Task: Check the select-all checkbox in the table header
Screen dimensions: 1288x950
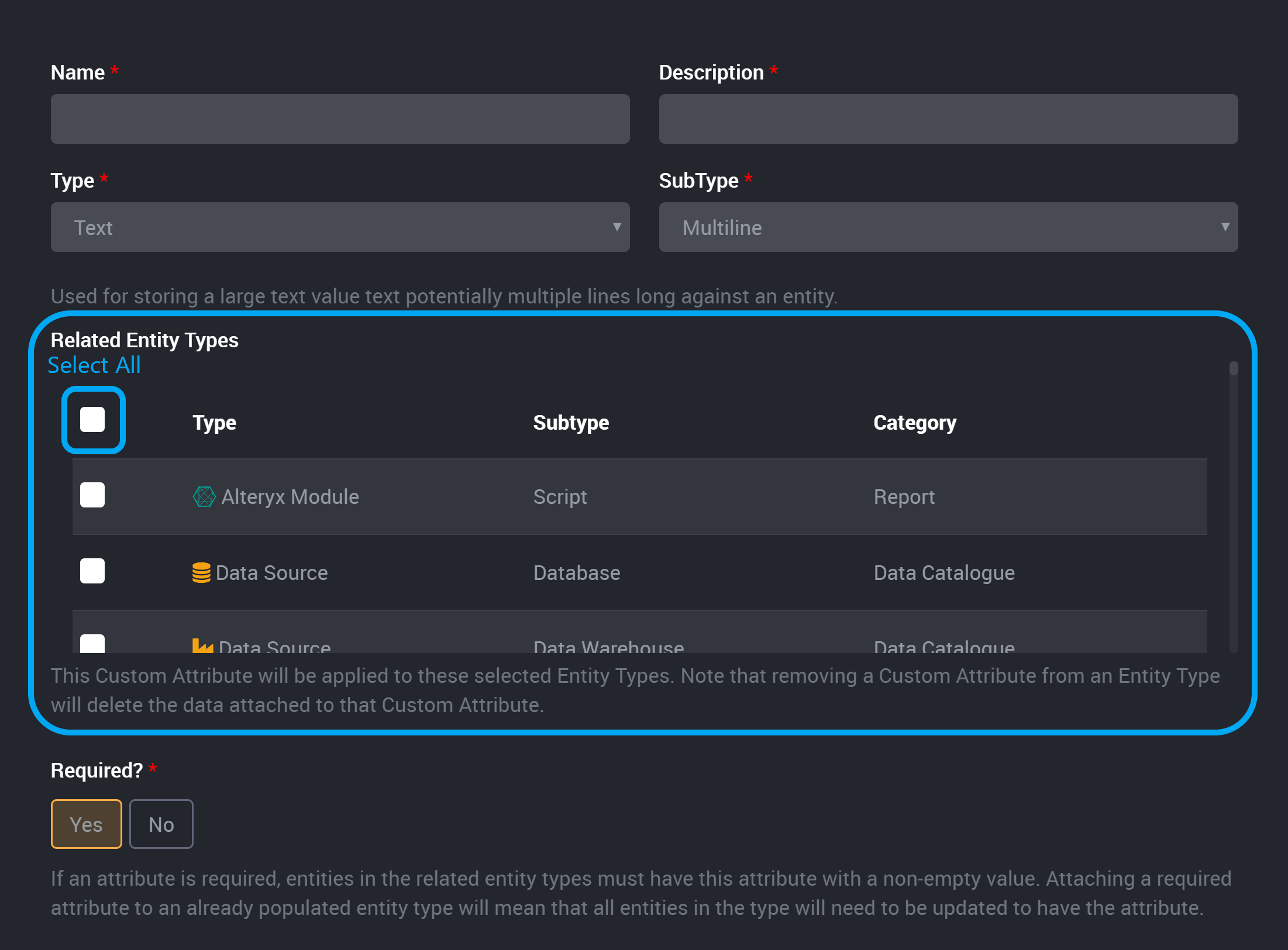Action: [x=92, y=419]
